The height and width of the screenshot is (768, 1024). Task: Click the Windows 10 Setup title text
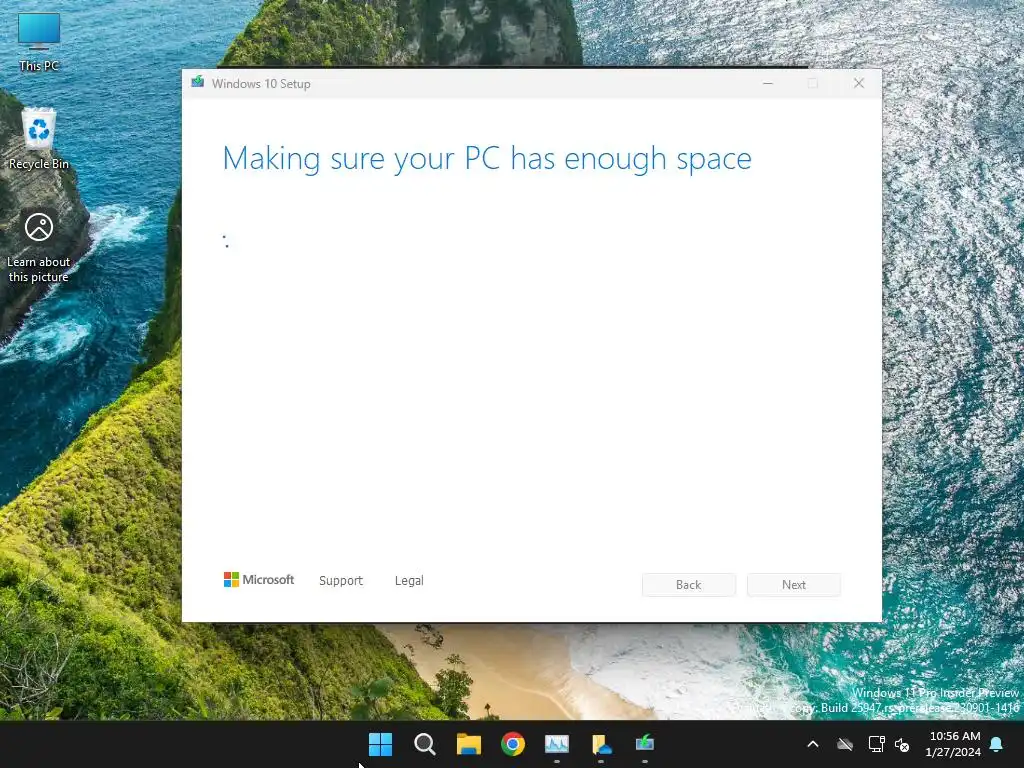[x=261, y=84]
